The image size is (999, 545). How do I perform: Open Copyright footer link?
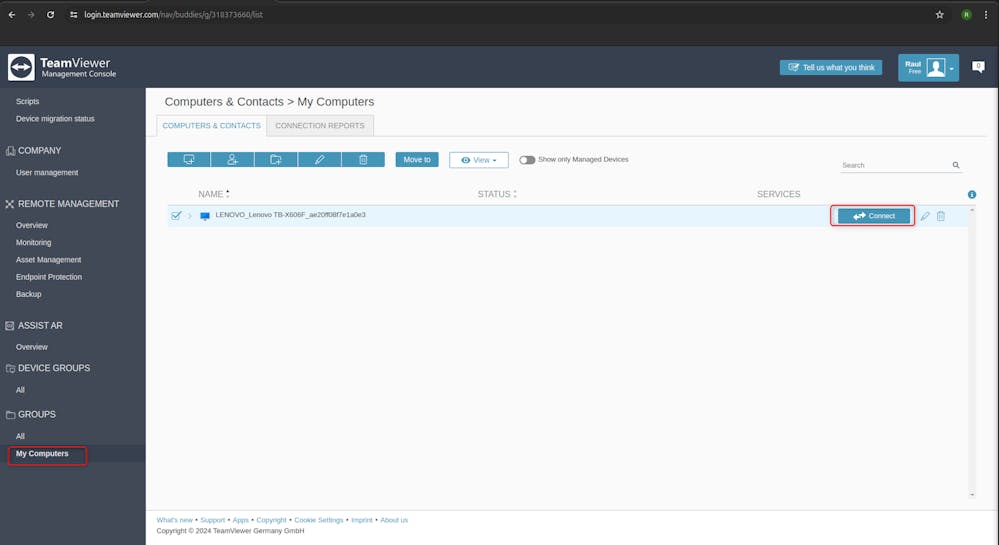coord(271,520)
